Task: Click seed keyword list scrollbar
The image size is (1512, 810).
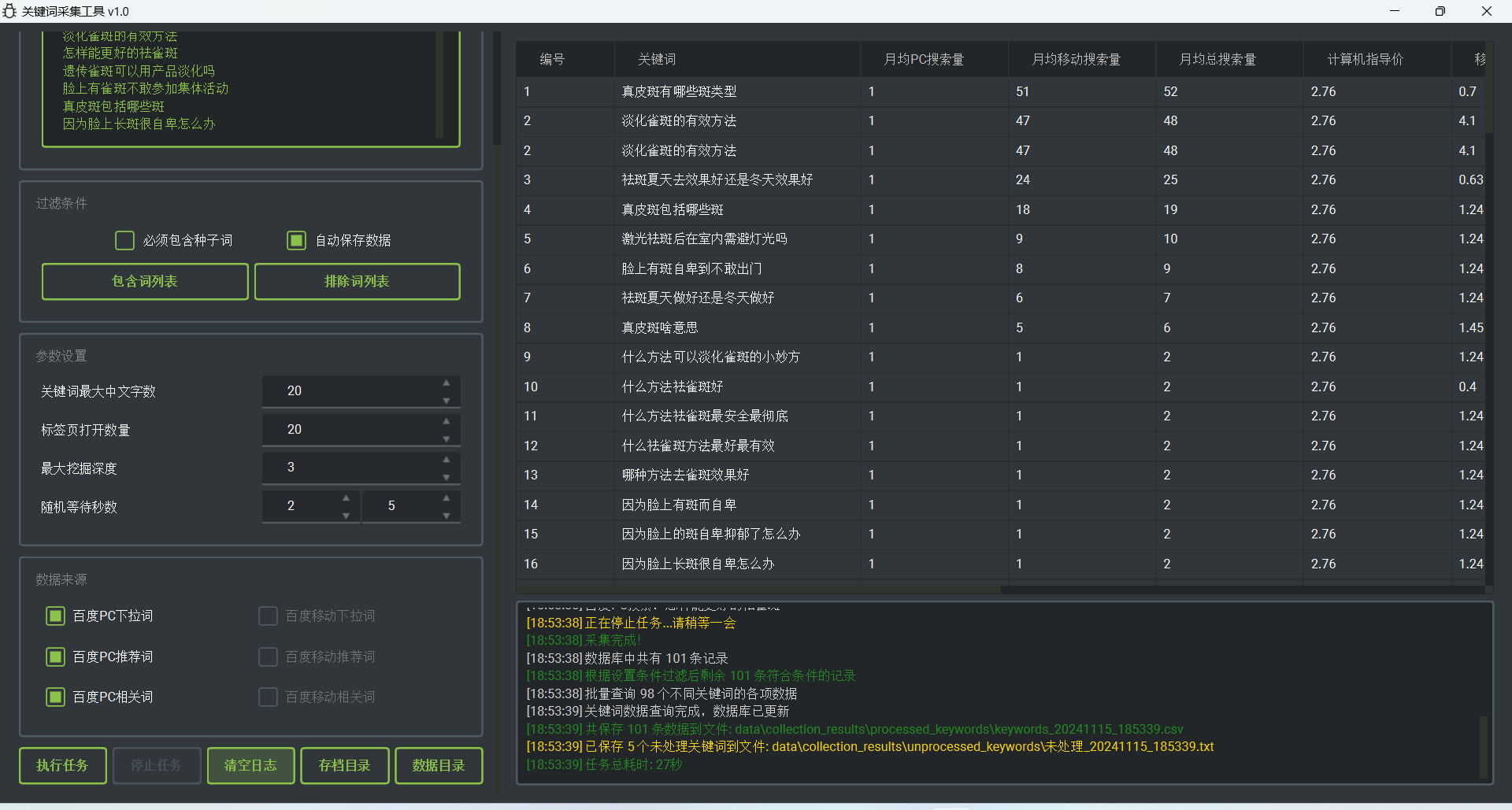Action: pos(439,85)
